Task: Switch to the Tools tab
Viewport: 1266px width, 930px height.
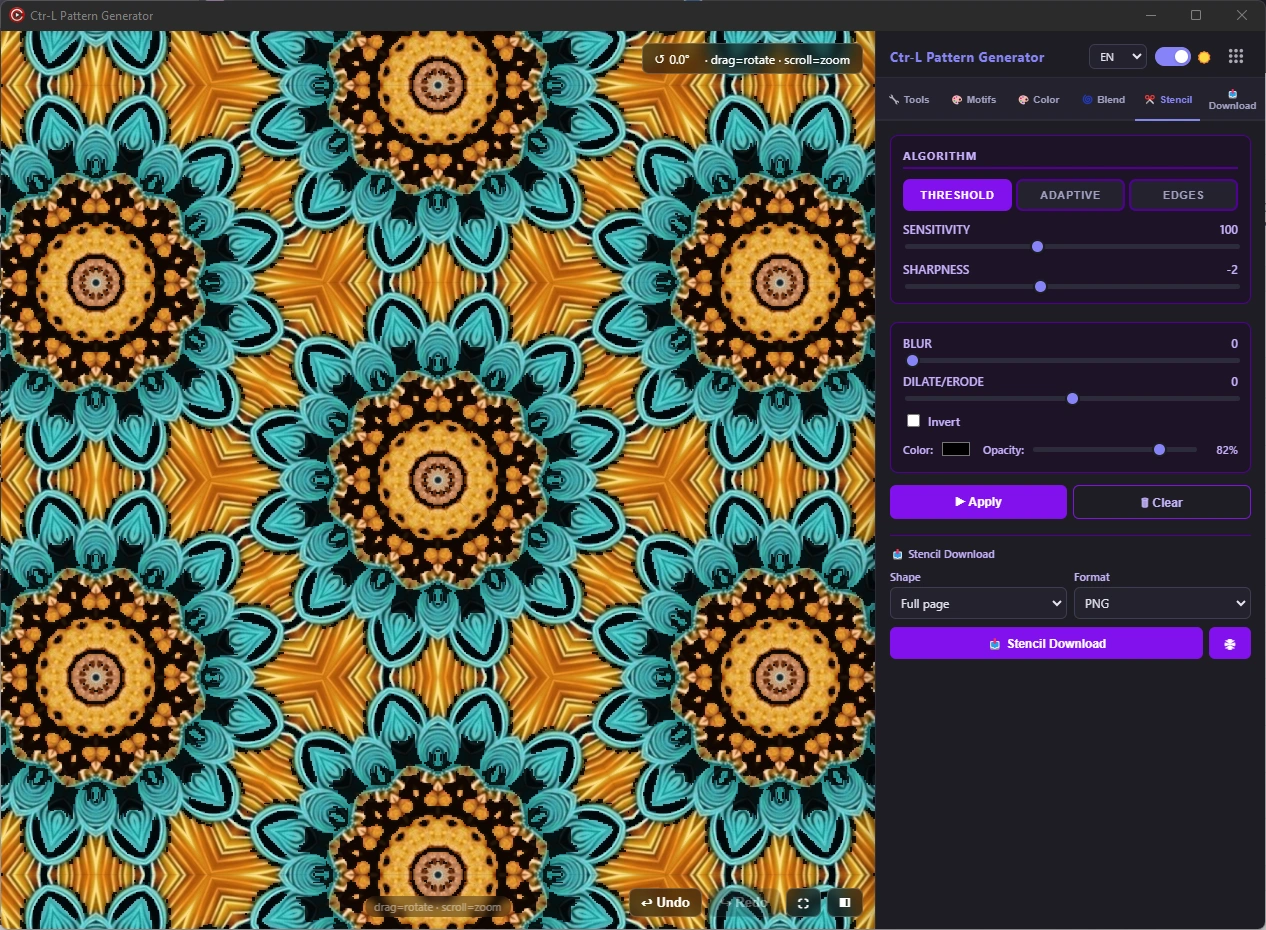Action: (x=909, y=100)
